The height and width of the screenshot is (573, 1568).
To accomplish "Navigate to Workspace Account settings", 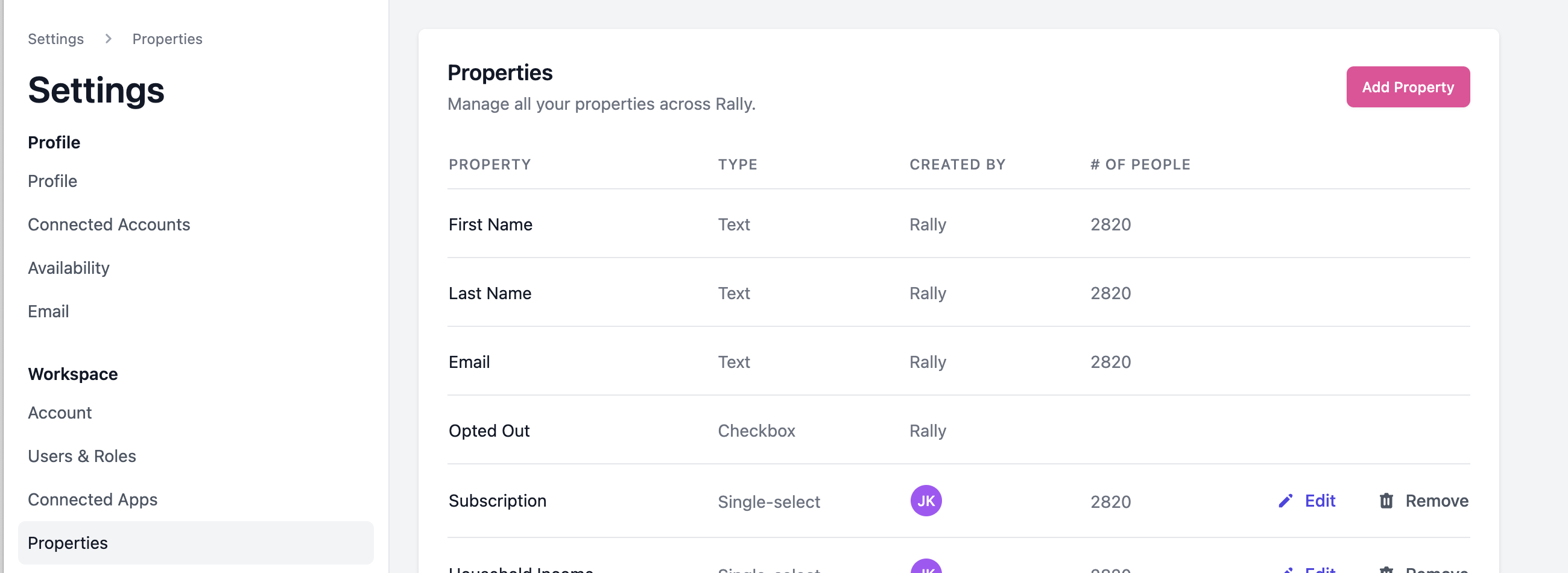I will [x=60, y=413].
